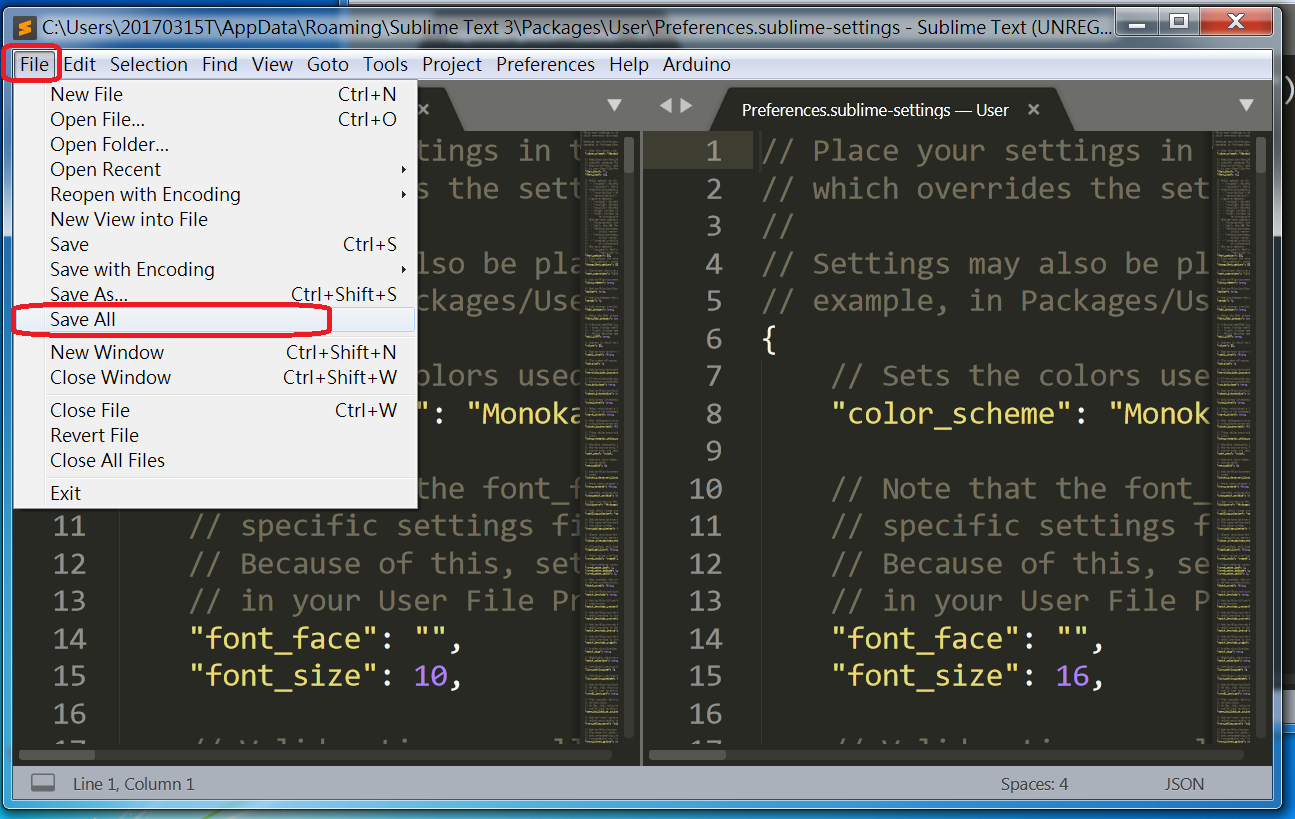Click the opening brace on line 6
The width and height of the screenshot is (1295, 819).
point(769,339)
